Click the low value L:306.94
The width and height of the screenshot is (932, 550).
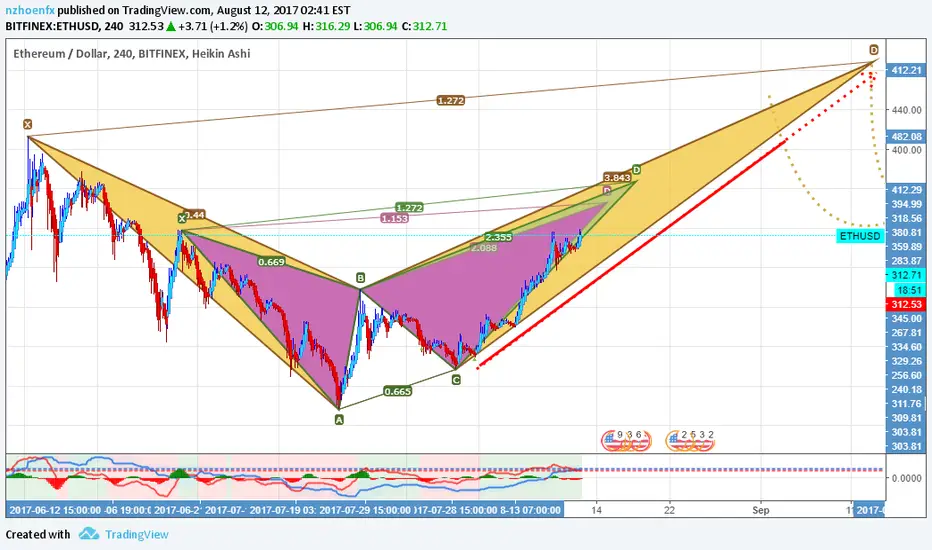374,26
